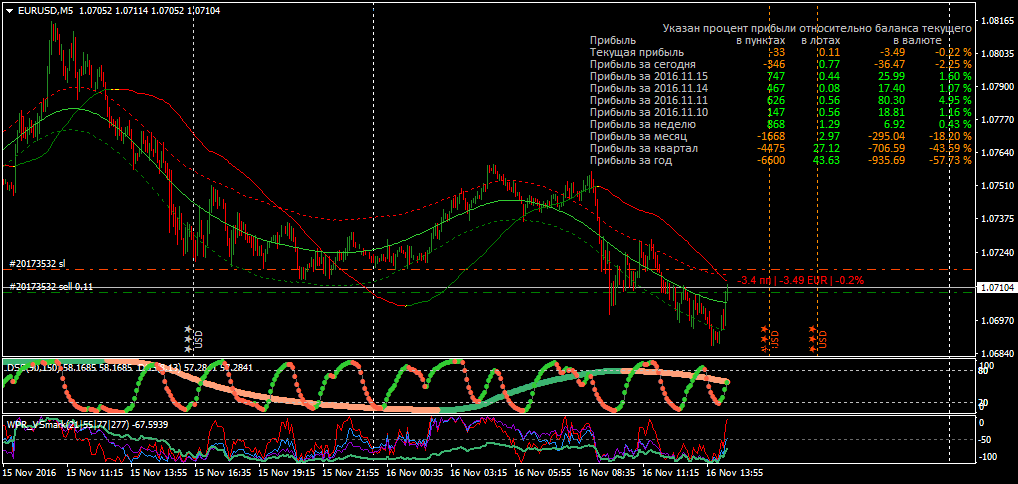Click the '15 Nov 11:15' time axis label

click(x=95, y=472)
